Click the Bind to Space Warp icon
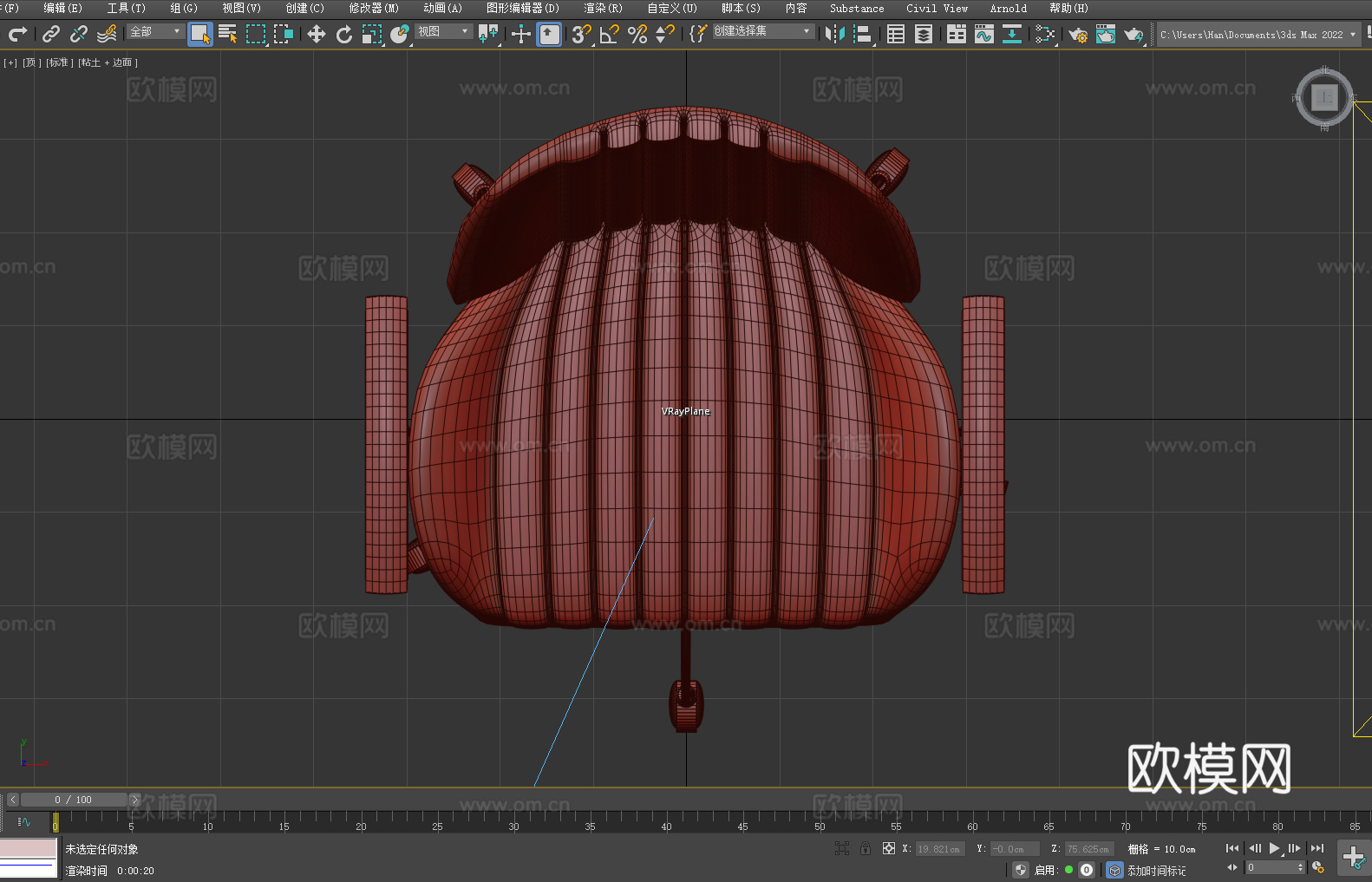Viewport: 1372px width, 882px height. 107,34
